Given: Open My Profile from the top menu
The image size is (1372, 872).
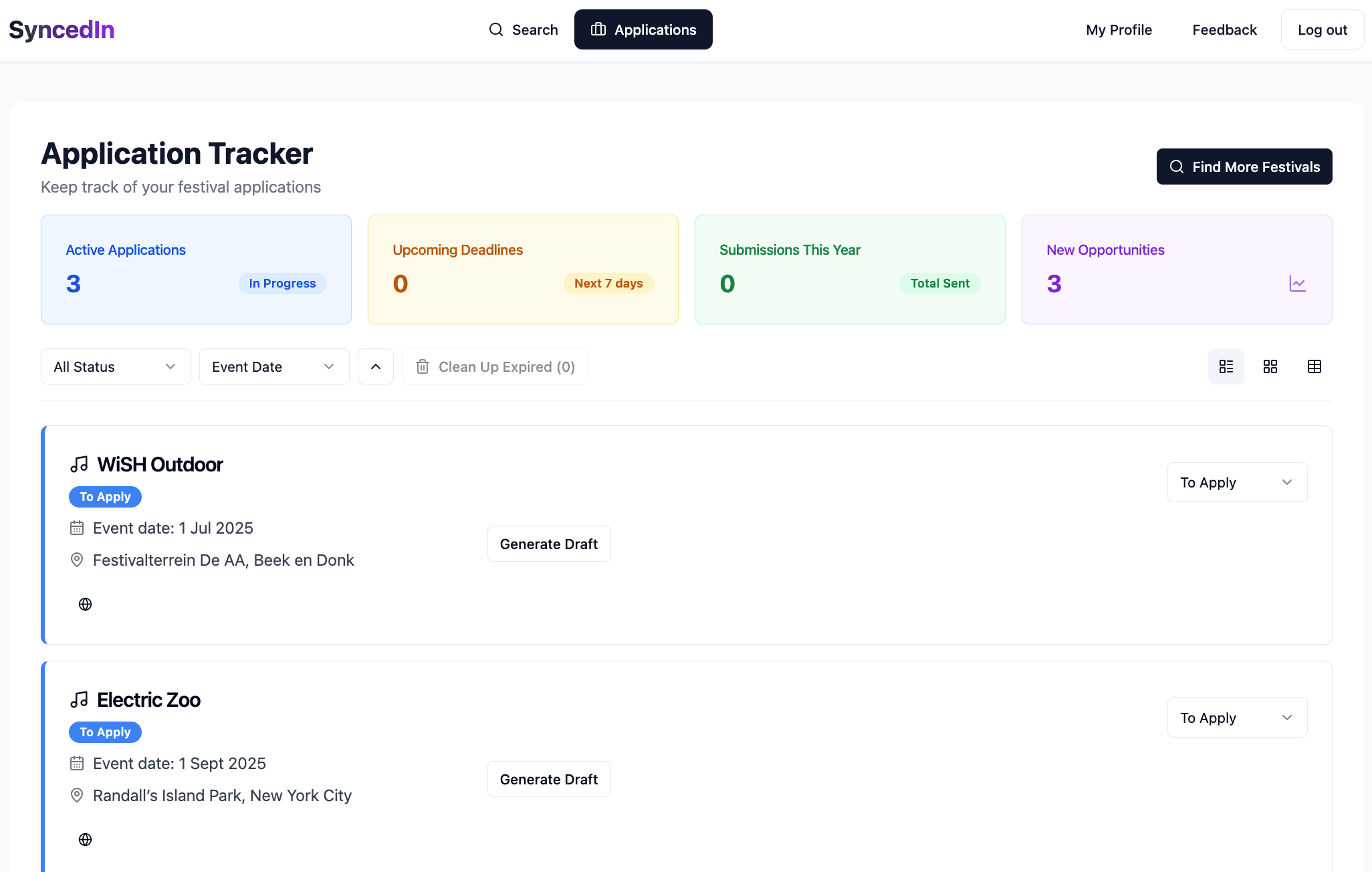Looking at the screenshot, I should point(1119,29).
